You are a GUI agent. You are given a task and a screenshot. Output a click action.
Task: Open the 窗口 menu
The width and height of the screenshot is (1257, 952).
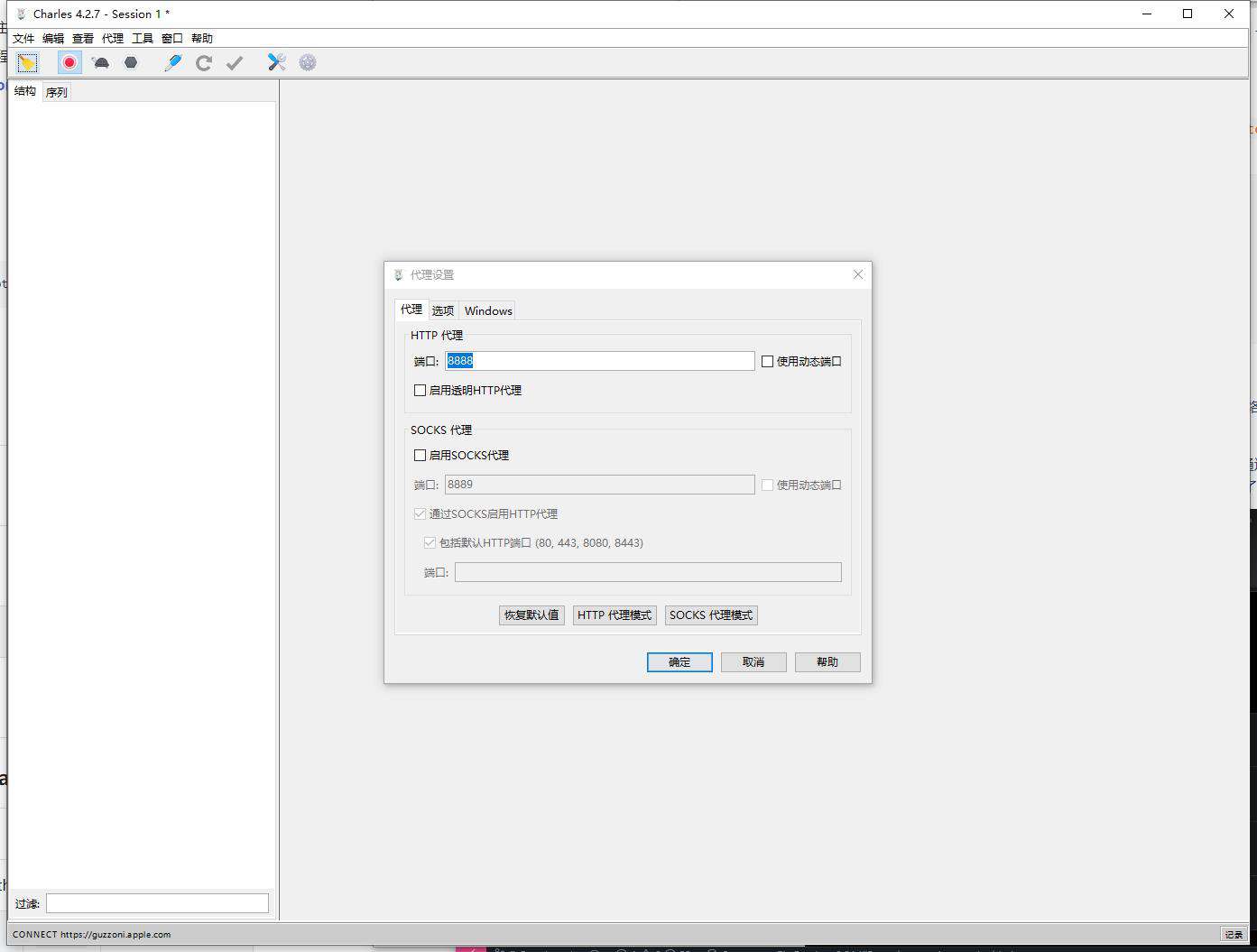tap(172, 38)
